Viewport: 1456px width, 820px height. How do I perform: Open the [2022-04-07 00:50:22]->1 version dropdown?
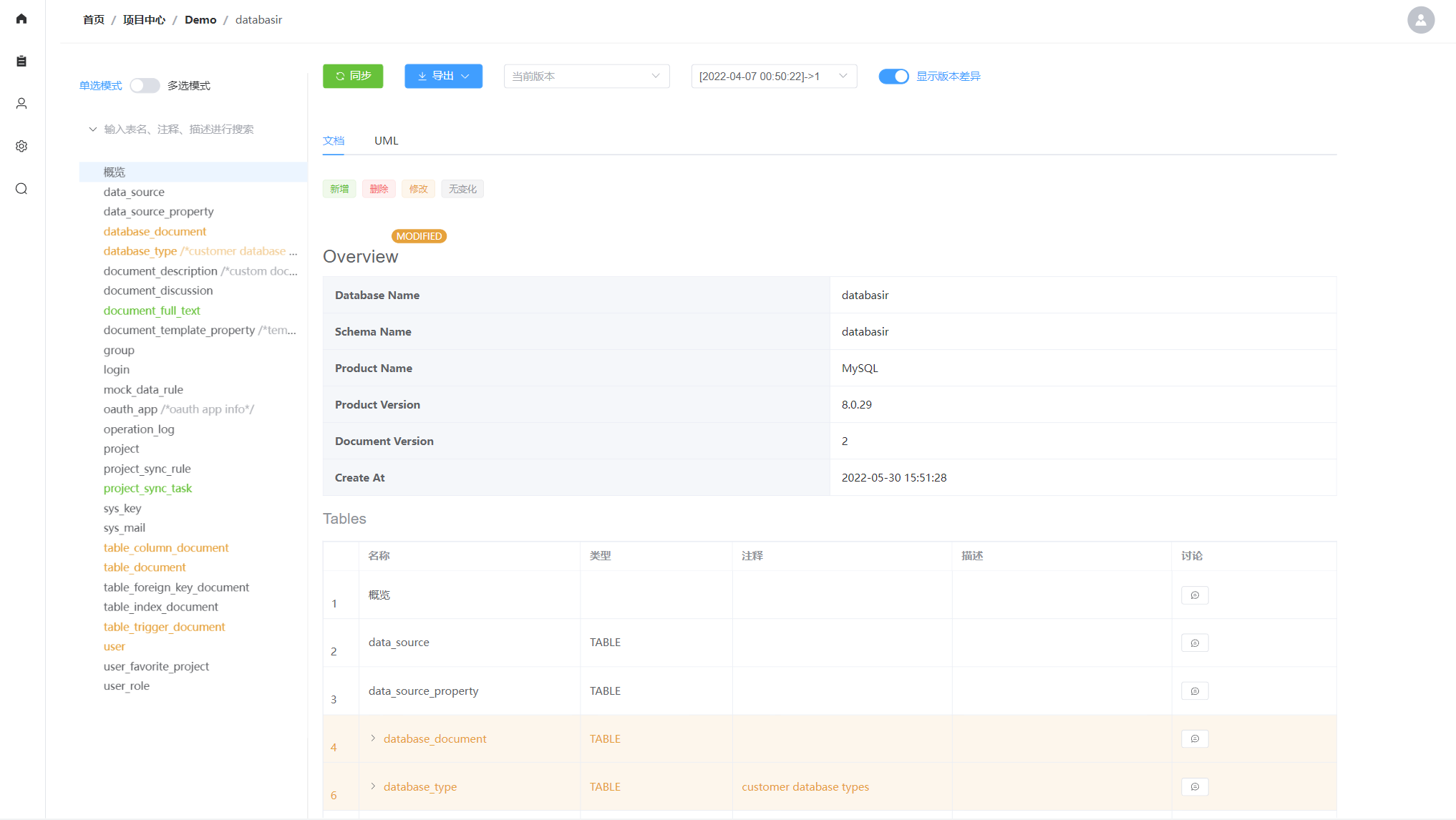773,76
